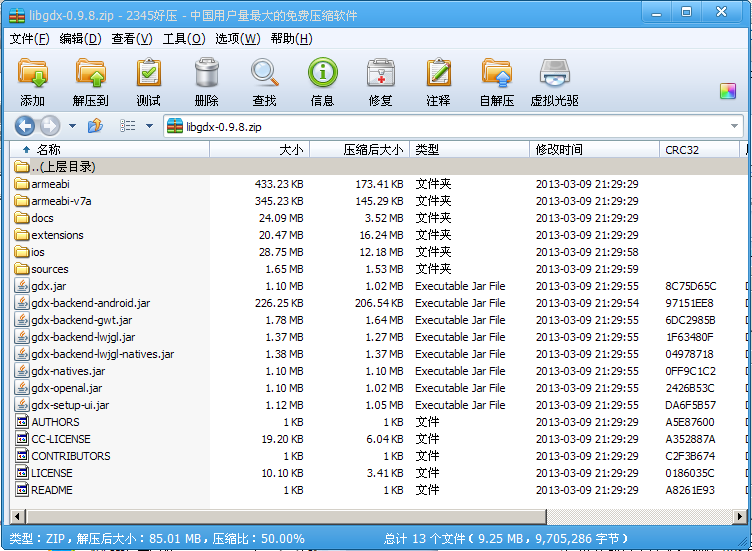The height and width of the screenshot is (551, 752).
Task: Select gdx-backend-android.jar file
Action: pyautogui.click(x=91, y=303)
